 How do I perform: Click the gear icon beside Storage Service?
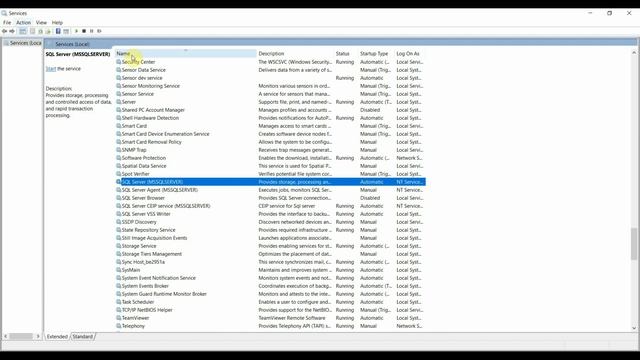(x=119, y=246)
